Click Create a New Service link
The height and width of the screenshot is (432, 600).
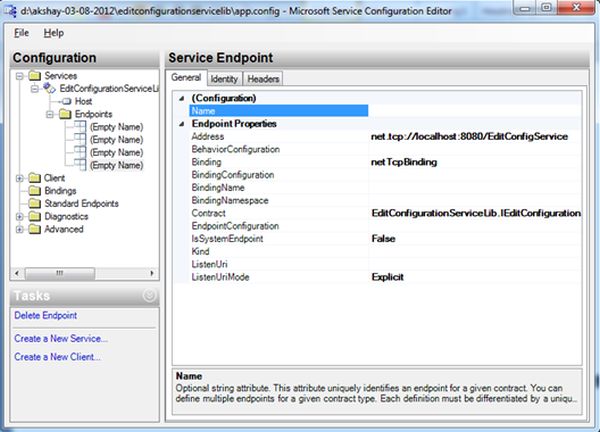61,339
